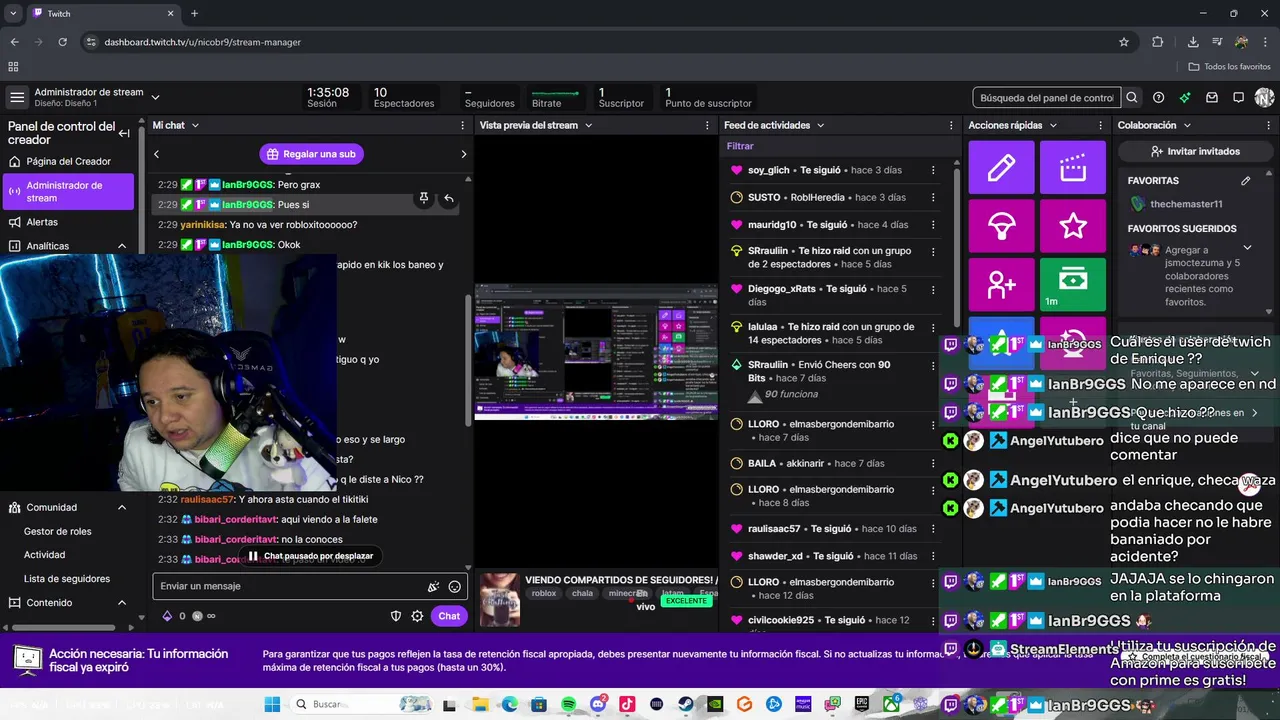This screenshot has height=720, width=1280.
Task: Open Actividad under Comunidad
Action: point(45,555)
